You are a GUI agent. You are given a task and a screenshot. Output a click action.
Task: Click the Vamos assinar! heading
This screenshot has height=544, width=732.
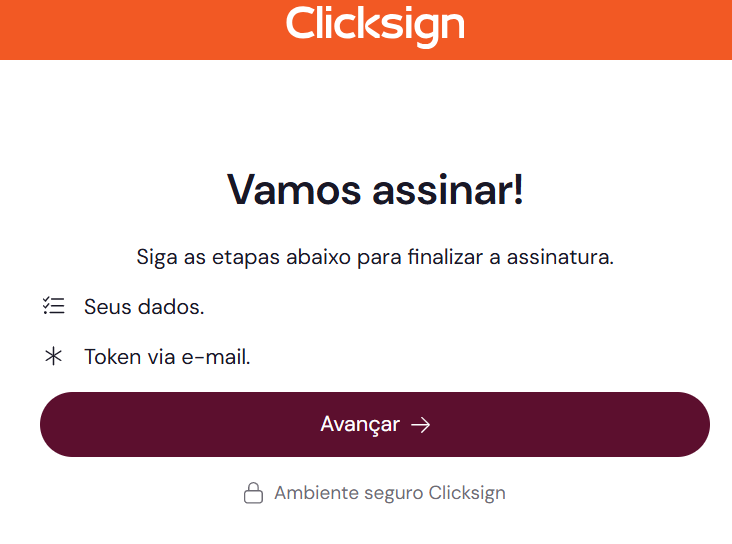[x=375, y=190]
